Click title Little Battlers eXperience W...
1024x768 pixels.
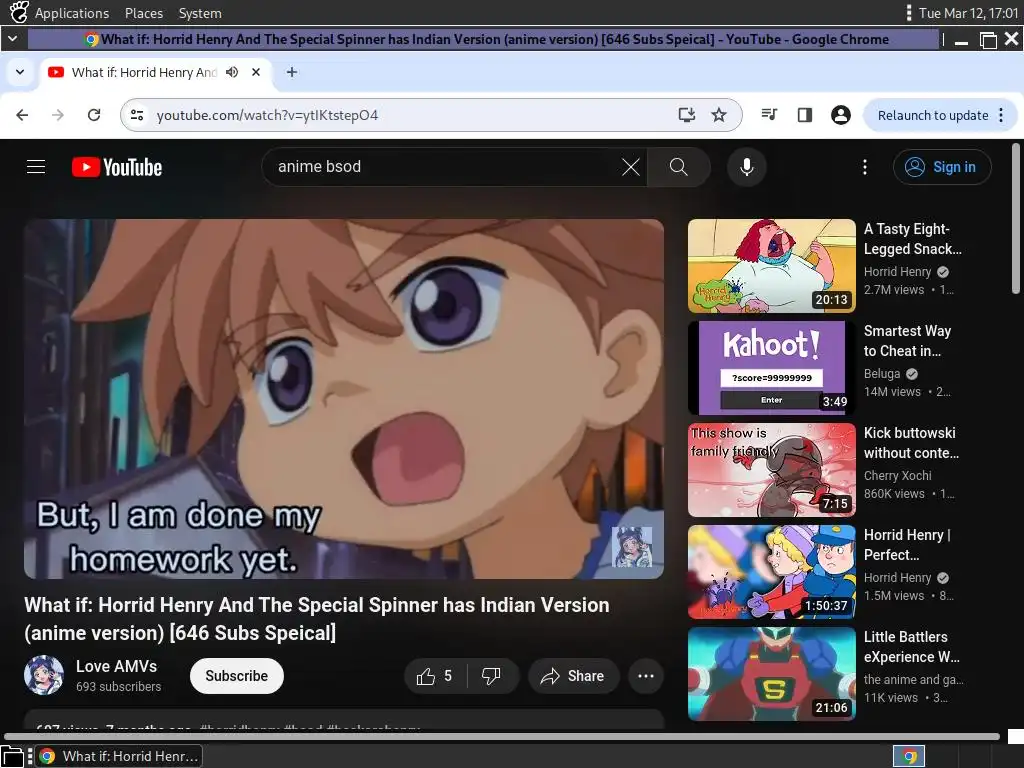911,647
